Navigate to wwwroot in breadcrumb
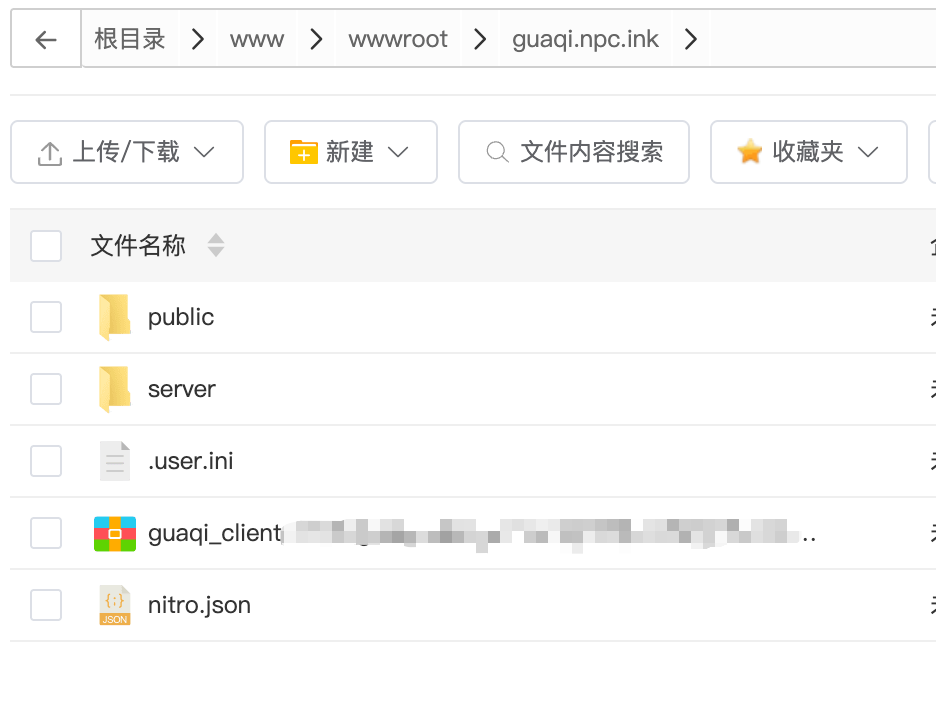Image resolution: width=936 pixels, height=704 pixels. (398, 39)
